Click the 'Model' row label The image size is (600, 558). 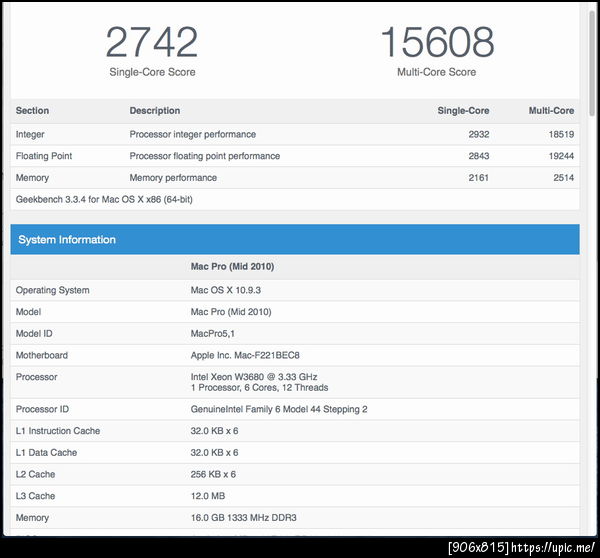[x=28, y=312]
